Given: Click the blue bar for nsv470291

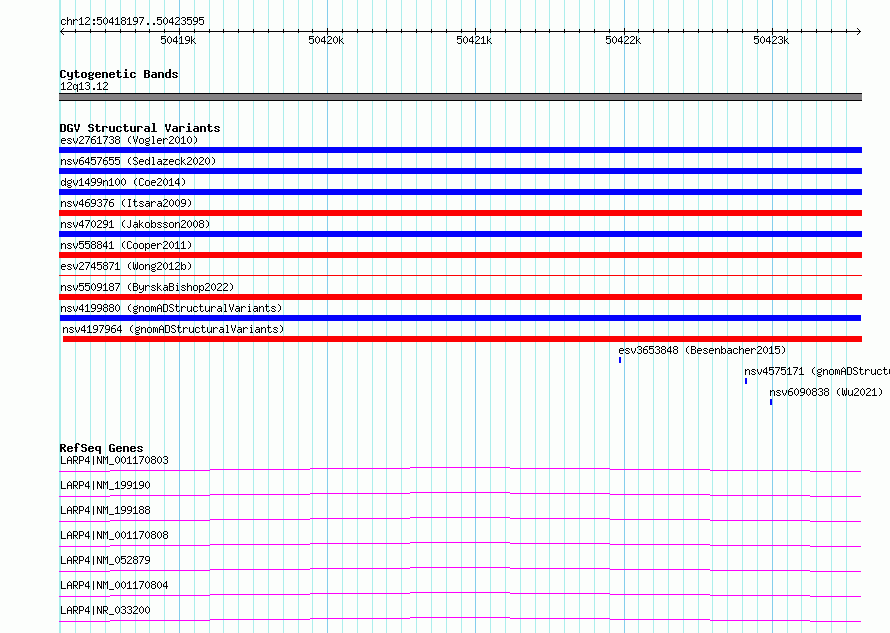Looking at the screenshot, I should click(460, 234).
